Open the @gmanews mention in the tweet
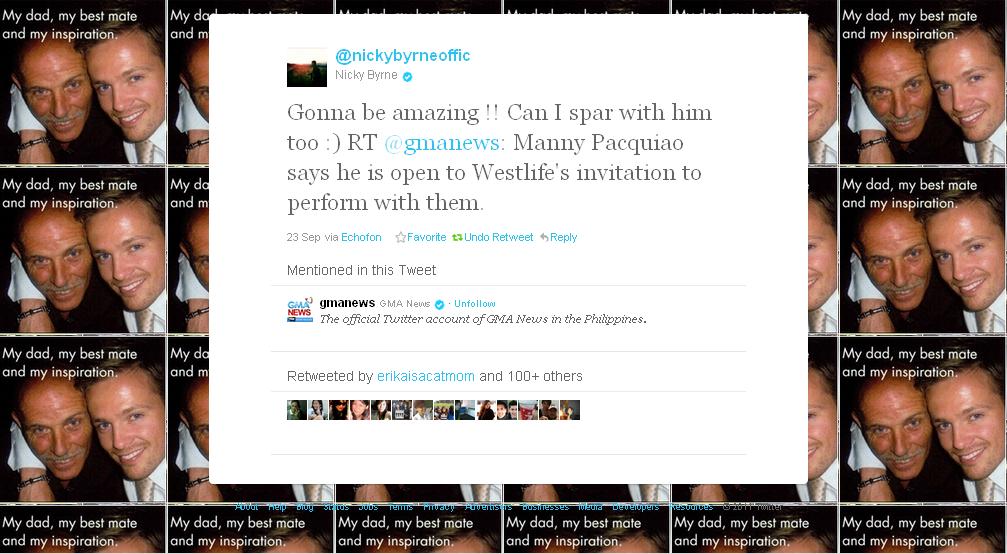The width and height of the screenshot is (1007, 554). (444, 143)
